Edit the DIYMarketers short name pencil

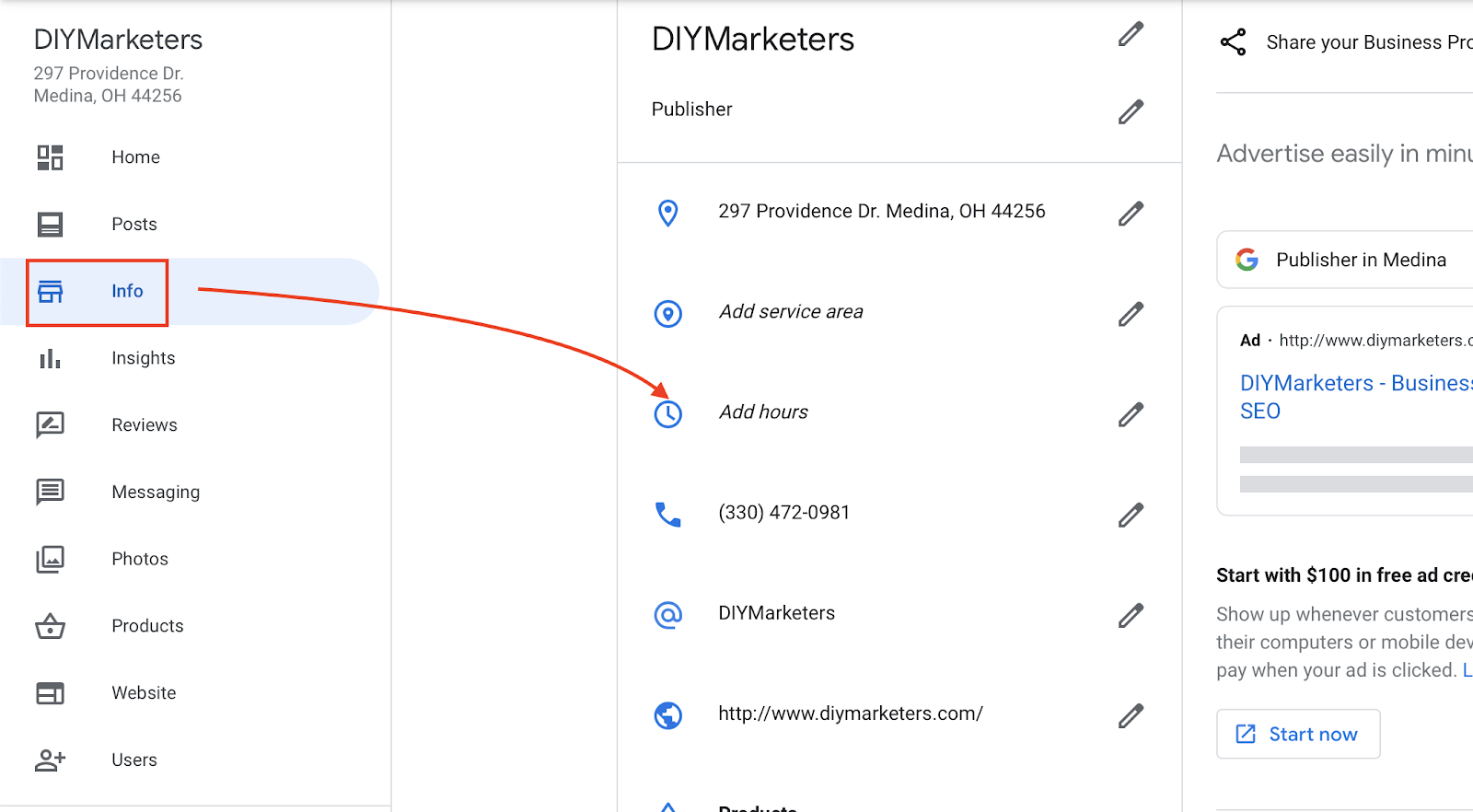pos(1131,615)
